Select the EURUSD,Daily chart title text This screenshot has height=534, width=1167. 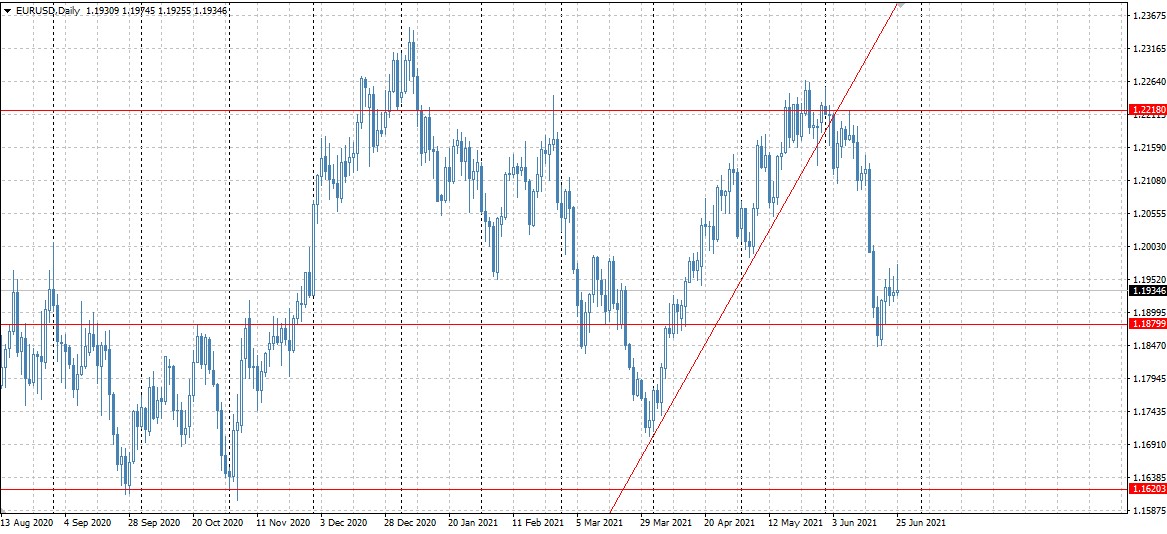tap(49, 11)
